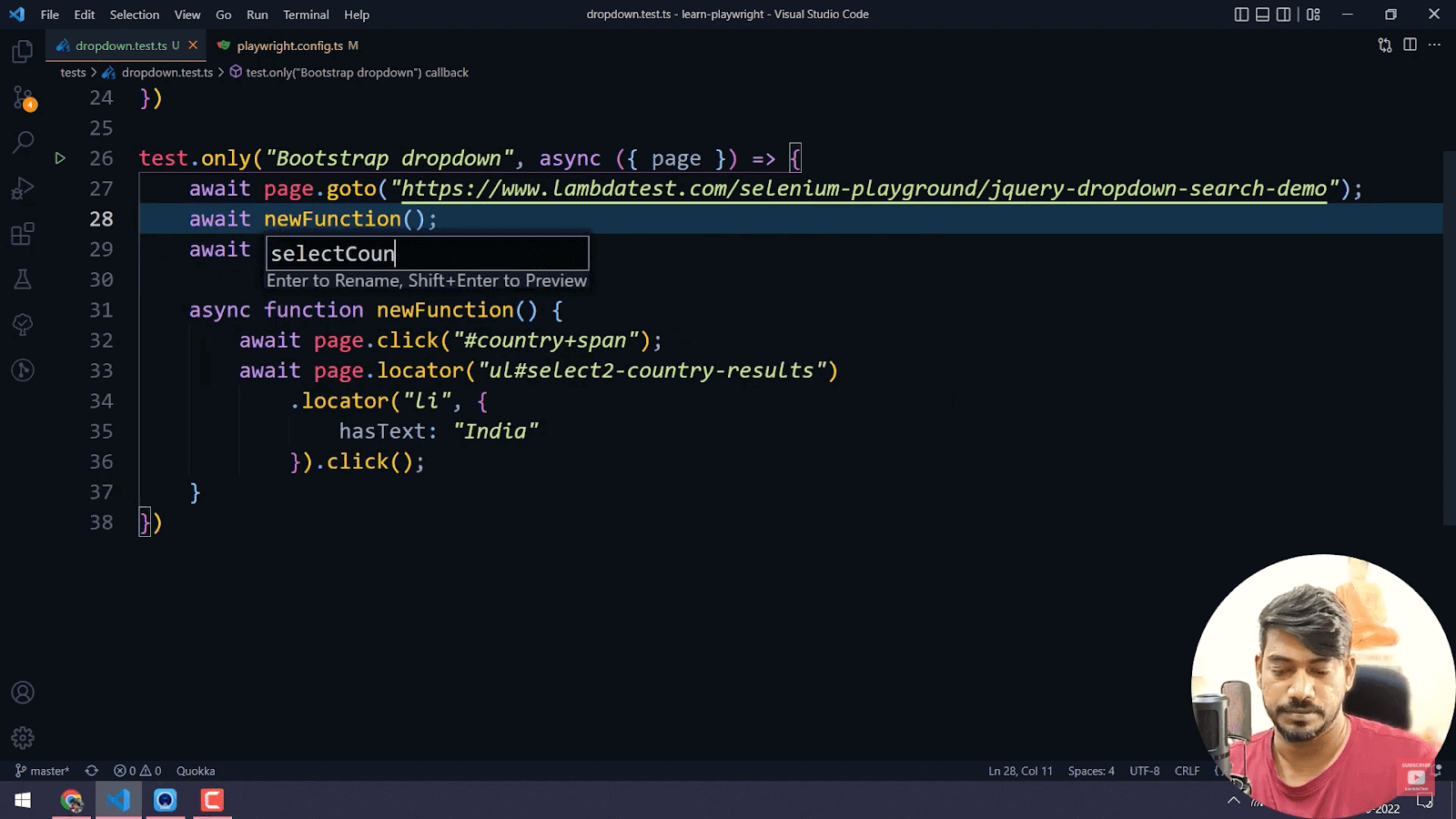Open Run and Debug view
This screenshot has width=1456, height=819.
tap(23, 188)
